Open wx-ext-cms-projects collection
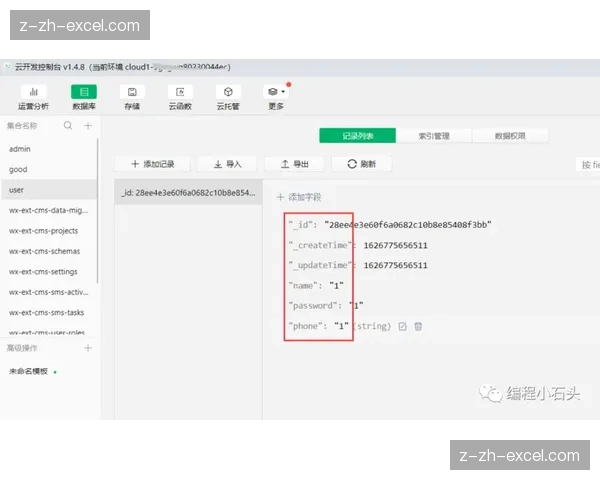The width and height of the screenshot is (600, 480). 49,230
